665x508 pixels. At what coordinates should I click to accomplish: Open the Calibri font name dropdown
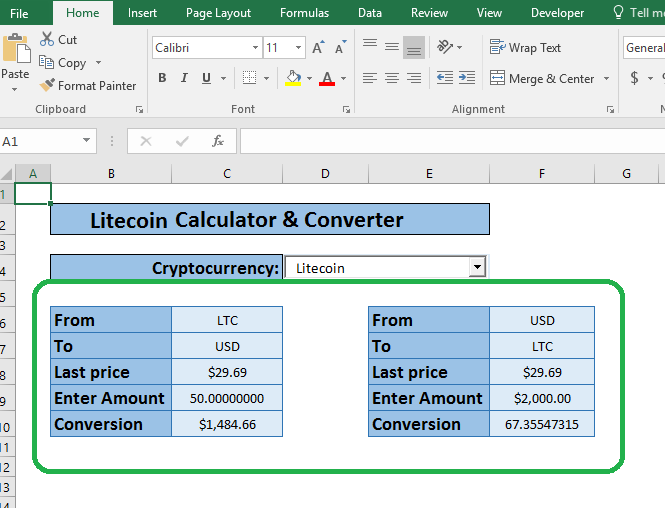point(255,47)
